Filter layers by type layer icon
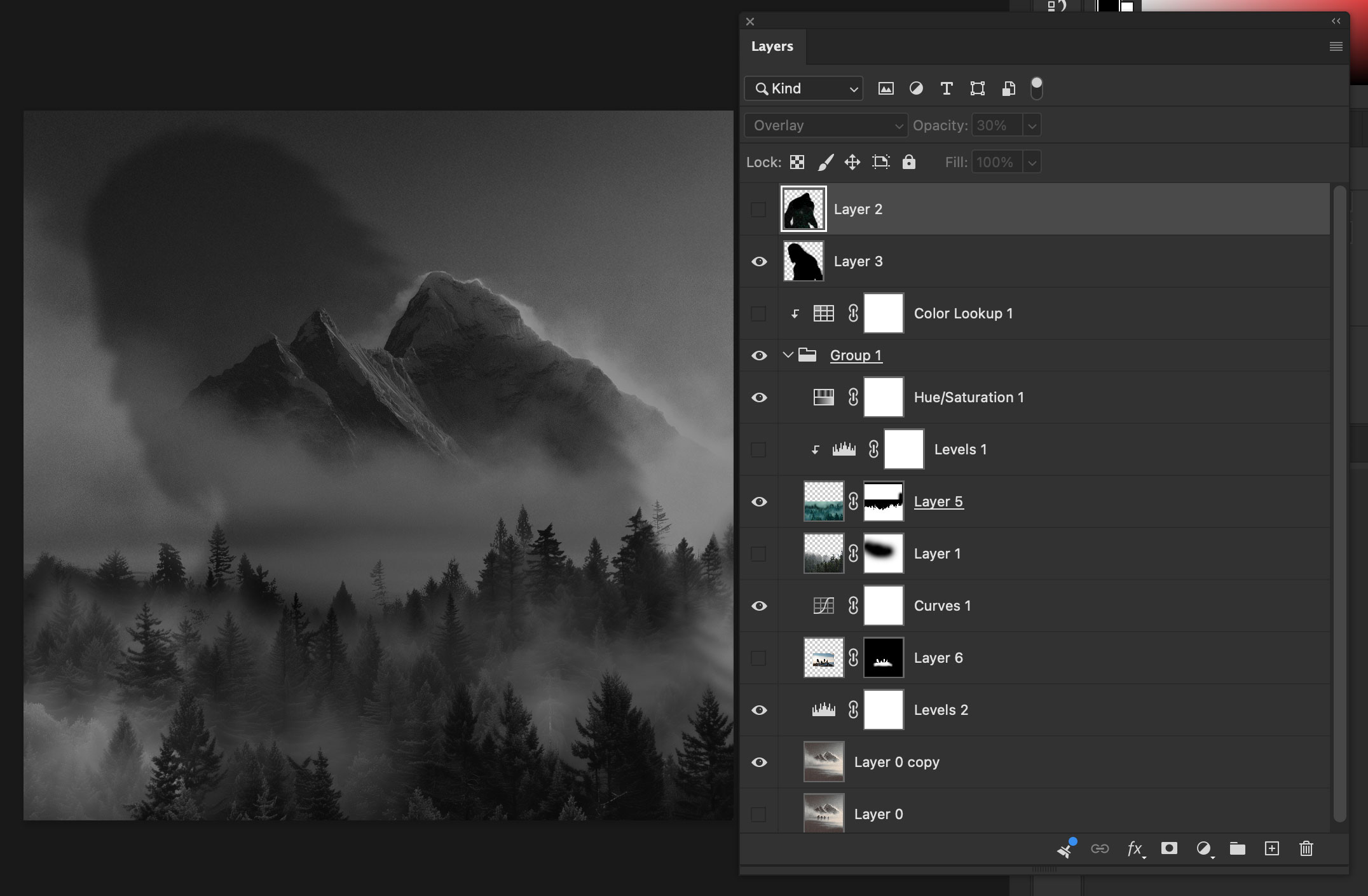The height and width of the screenshot is (896, 1368). (x=947, y=89)
